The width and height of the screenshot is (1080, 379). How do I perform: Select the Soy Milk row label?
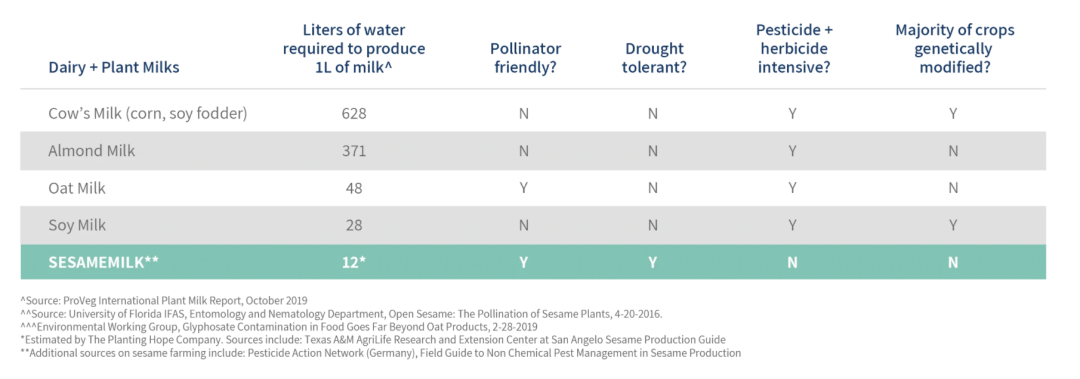click(x=77, y=225)
